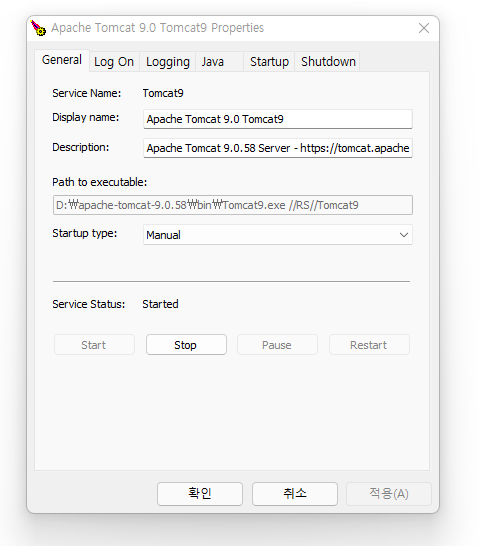
Task: Click the Display name label
Action: 85,117
